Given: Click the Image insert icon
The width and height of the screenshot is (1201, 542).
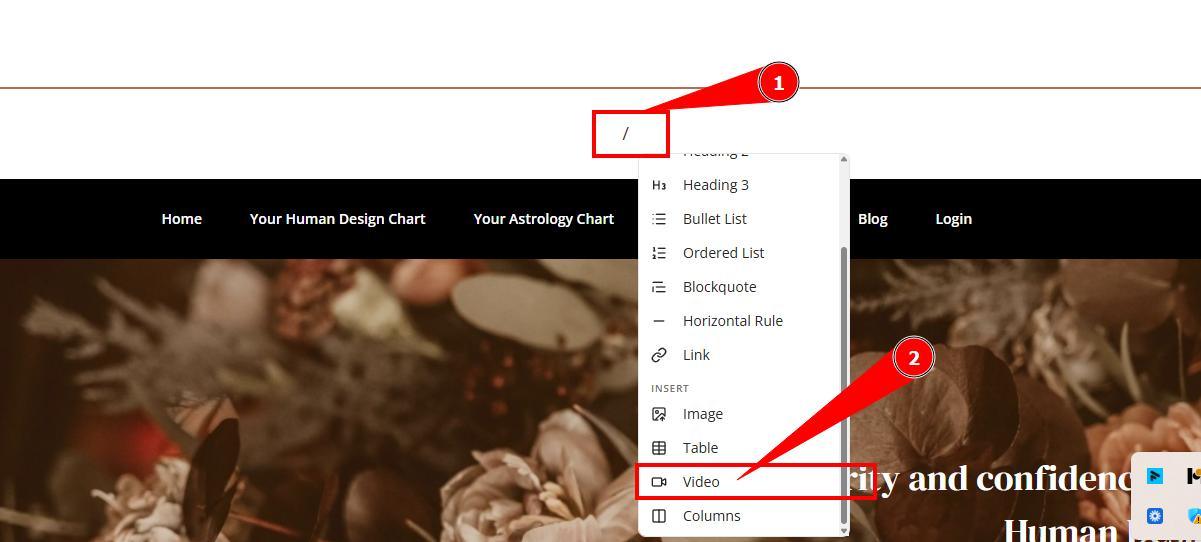Looking at the screenshot, I should (x=659, y=414).
